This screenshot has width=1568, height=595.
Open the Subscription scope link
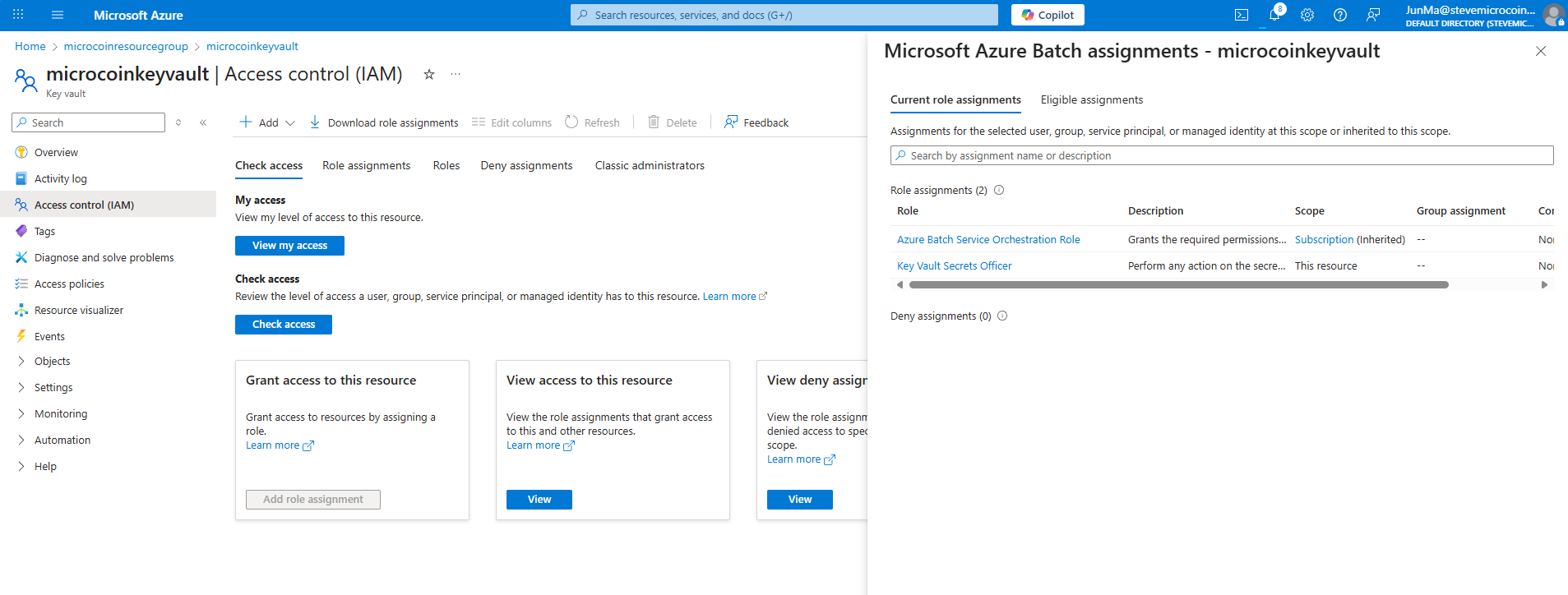click(x=1324, y=239)
